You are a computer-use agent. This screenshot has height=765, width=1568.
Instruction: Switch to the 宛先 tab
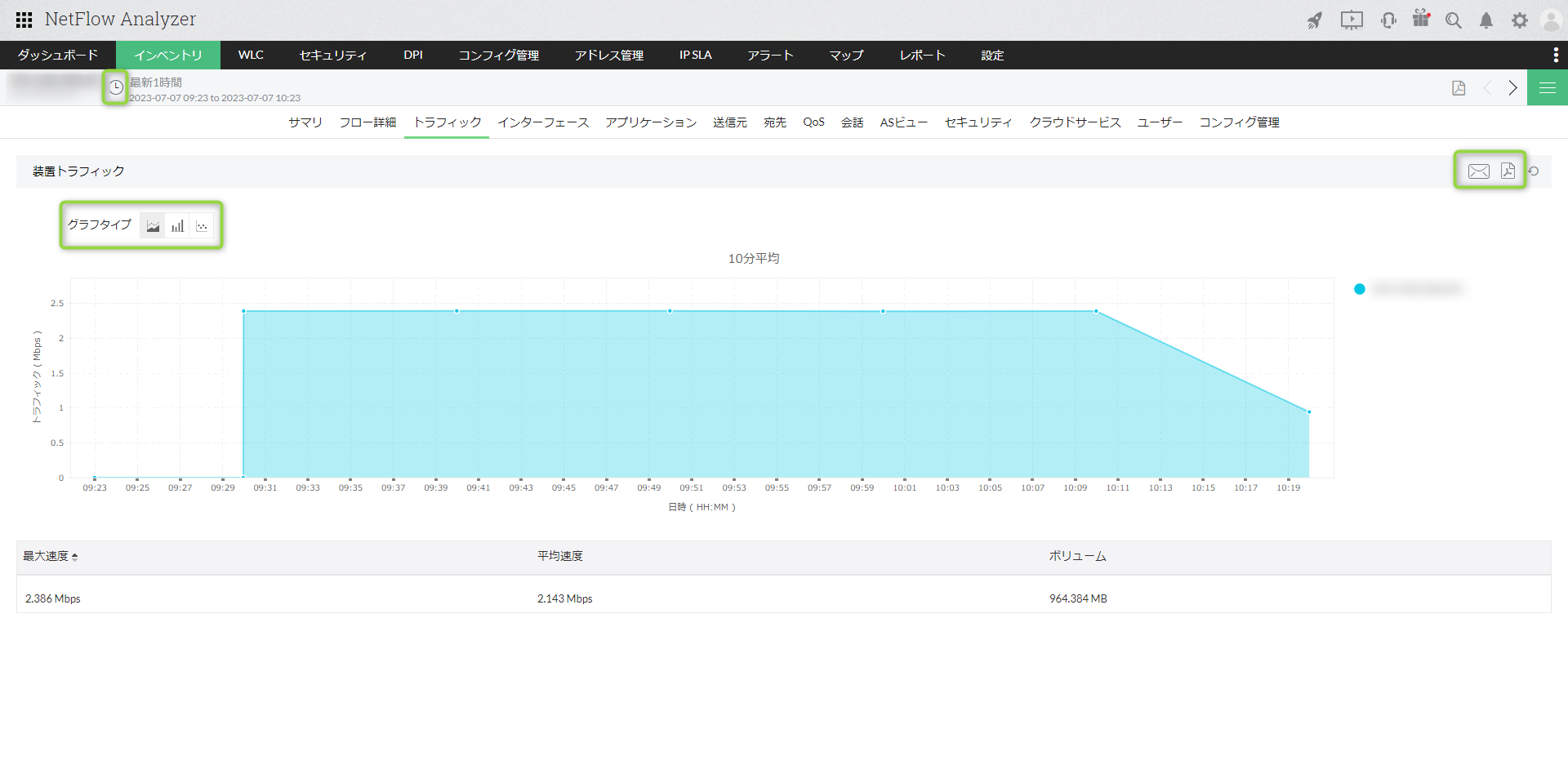click(x=775, y=122)
